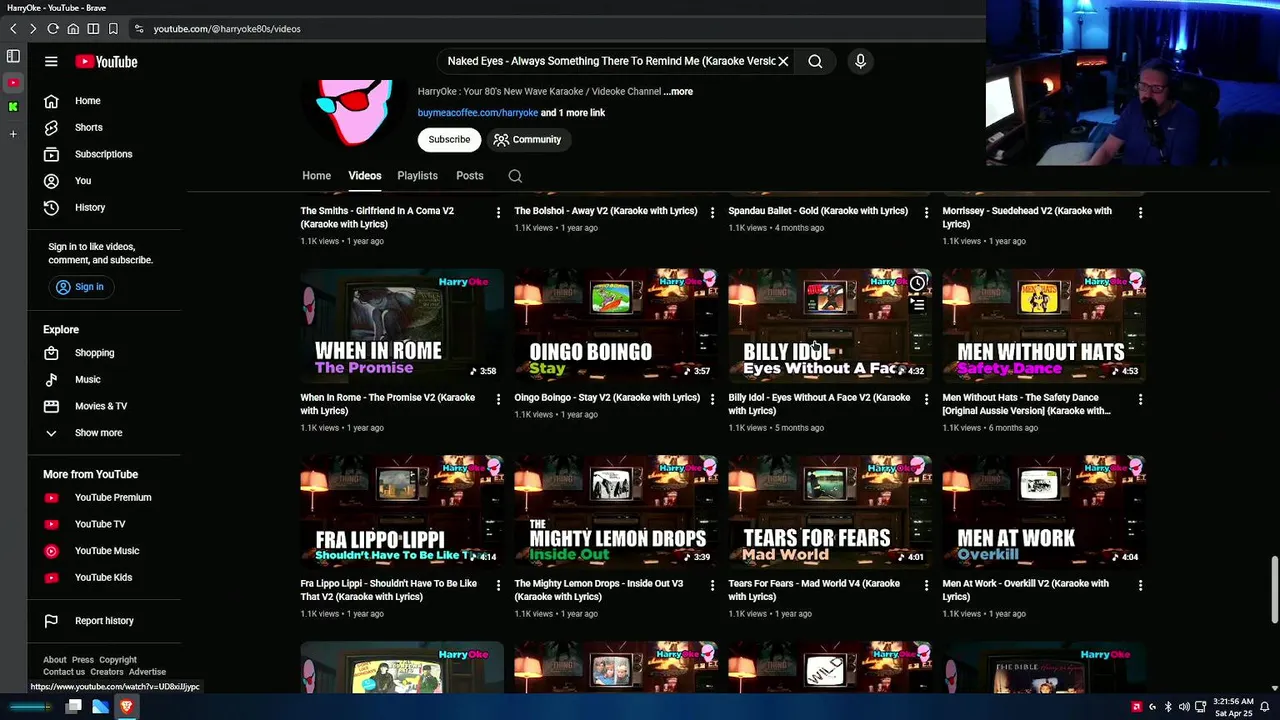The width and height of the screenshot is (1280, 720).
Task: Open the browser home page
Action: coord(73,29)
